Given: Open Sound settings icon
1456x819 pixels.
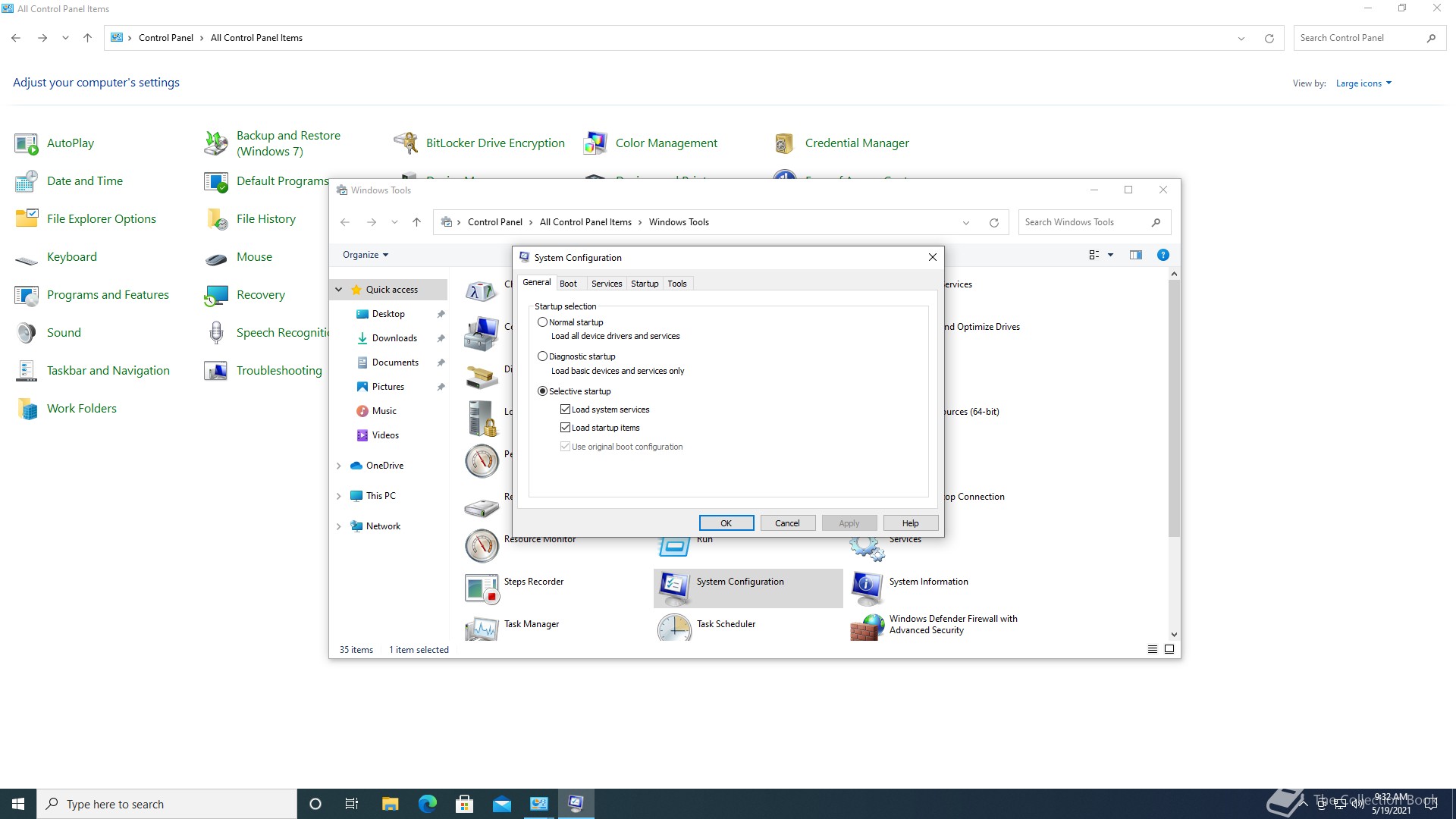Looking at the screenshot, I should (x=27, y=333).
